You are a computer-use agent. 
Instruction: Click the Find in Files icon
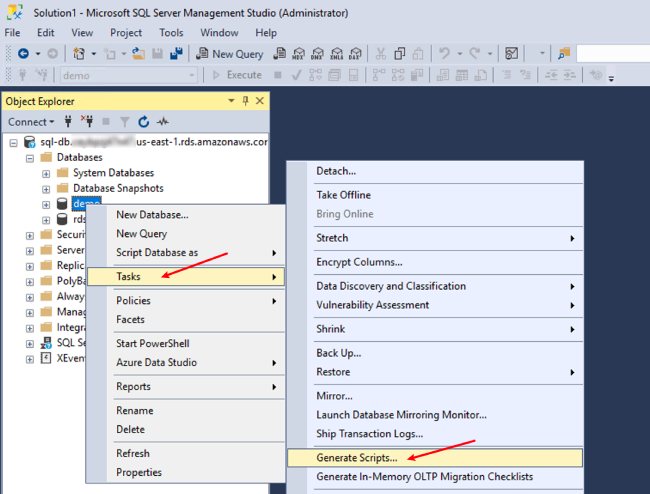[564, 53]
